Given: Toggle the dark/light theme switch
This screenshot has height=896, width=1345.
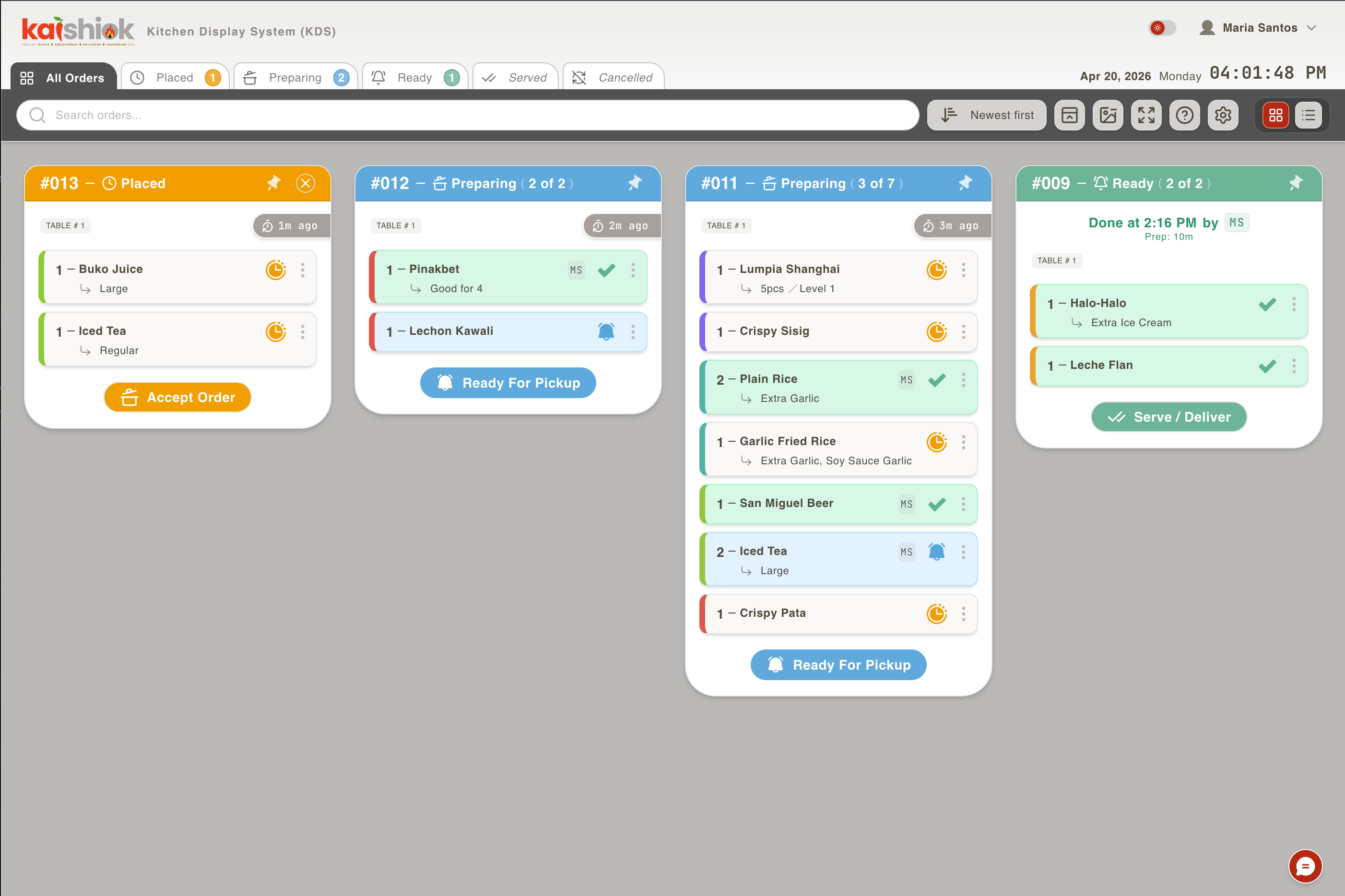Looking at the screenshot, I should [x=1162, y=27].
